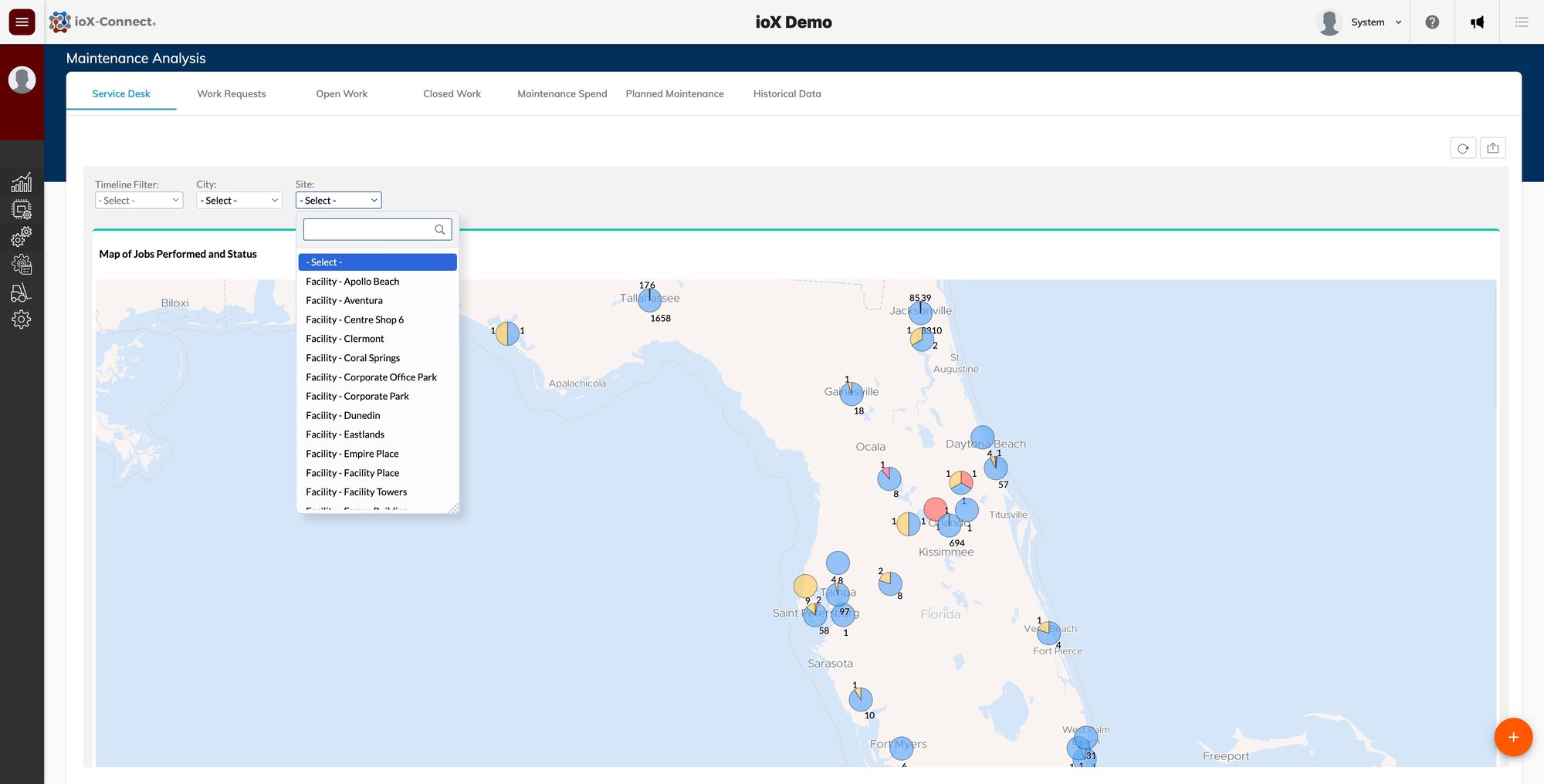
Task: Choose Facility - Coral Springs
Action: [378, 358]
